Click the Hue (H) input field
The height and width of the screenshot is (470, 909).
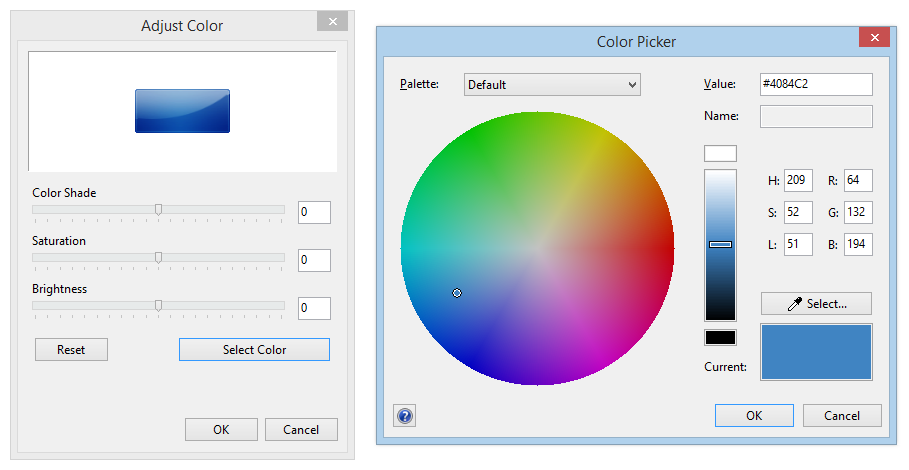click(798, 181)
